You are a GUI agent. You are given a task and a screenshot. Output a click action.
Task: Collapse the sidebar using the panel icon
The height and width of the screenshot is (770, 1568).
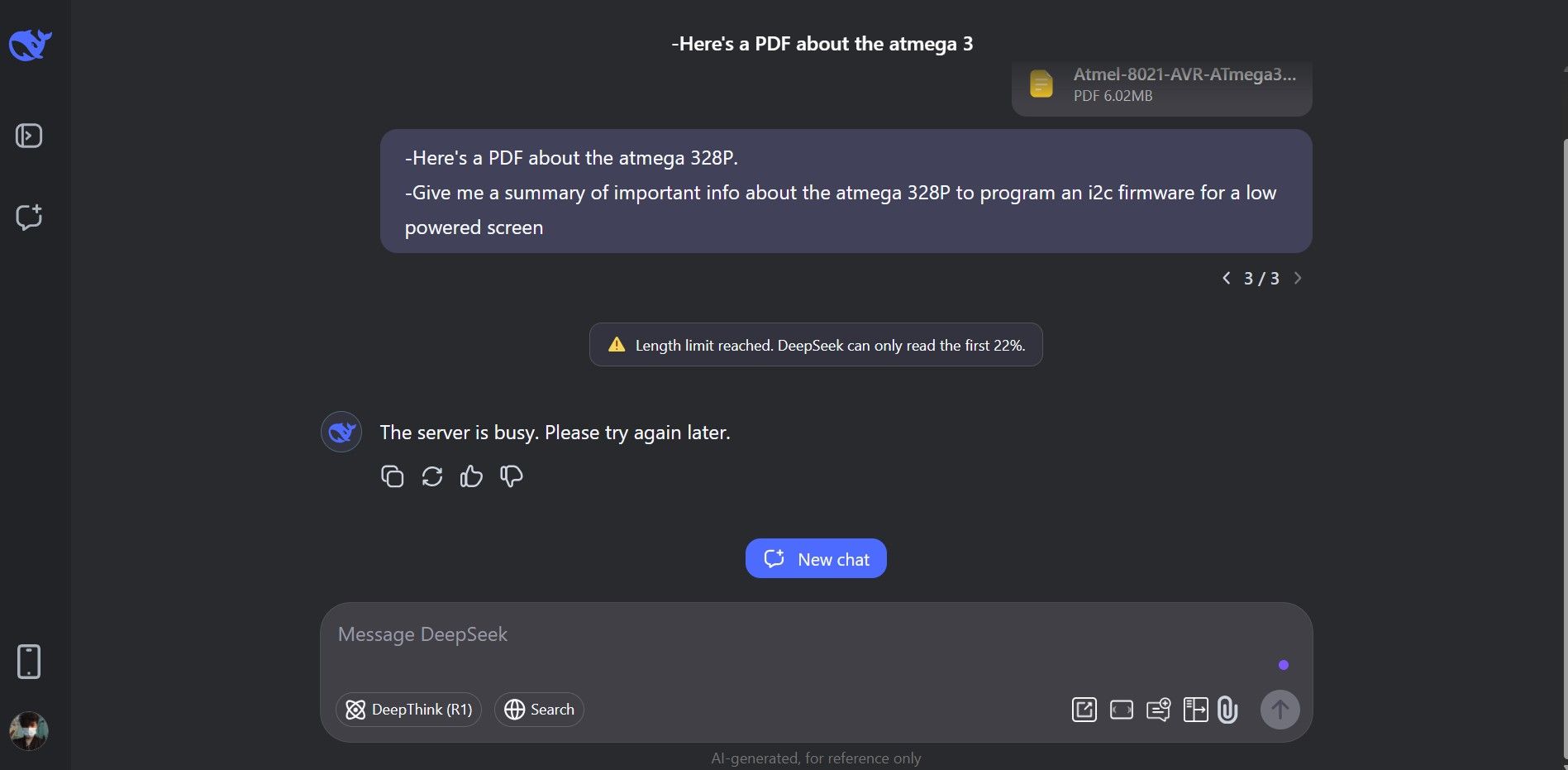point(28,135)
